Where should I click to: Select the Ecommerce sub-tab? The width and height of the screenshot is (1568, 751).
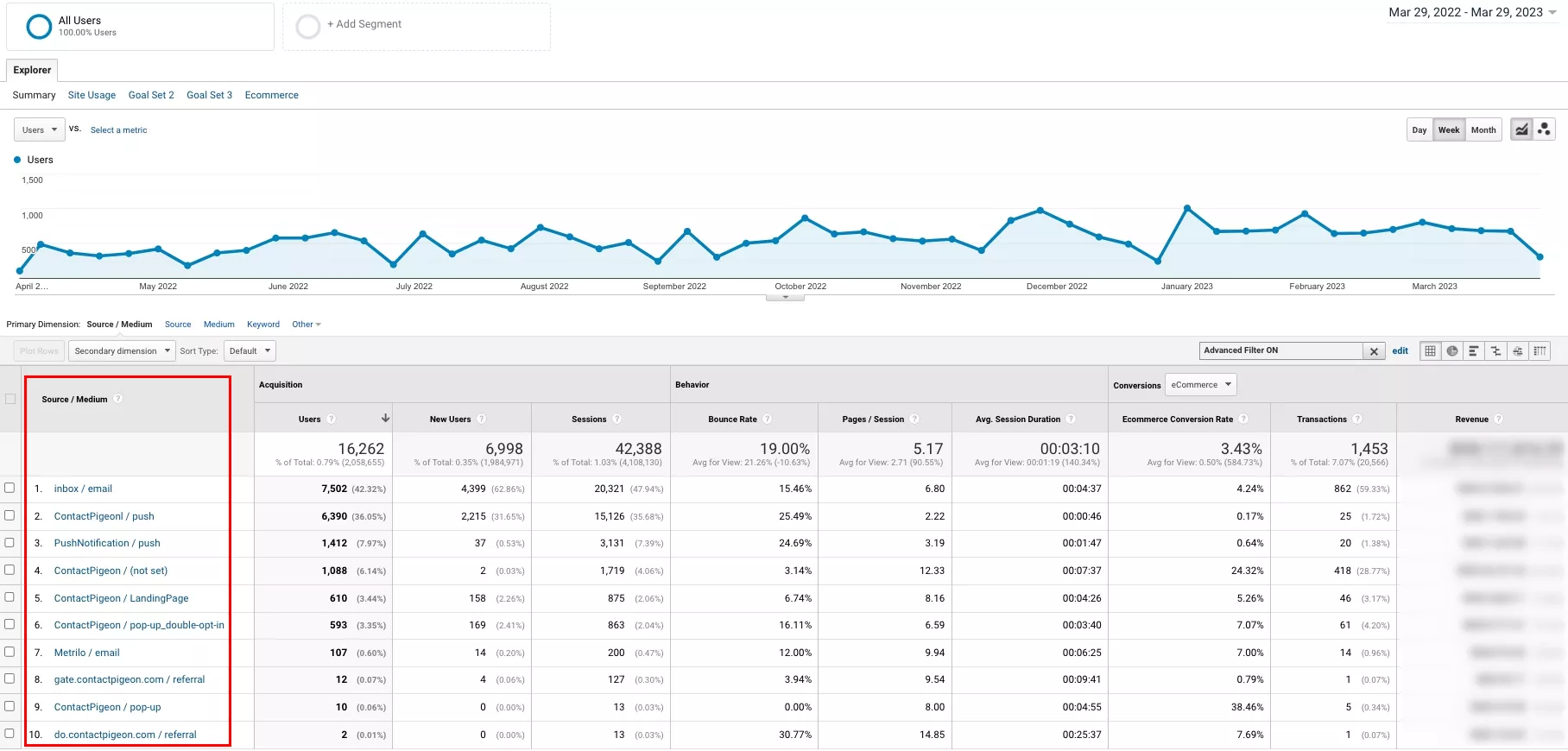(x=271, y=95)
